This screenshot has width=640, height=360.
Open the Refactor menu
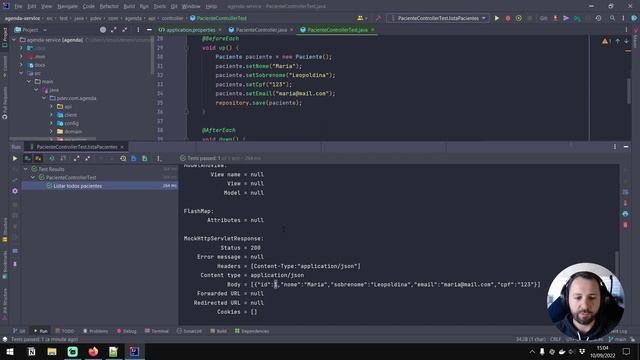[109, 7]
